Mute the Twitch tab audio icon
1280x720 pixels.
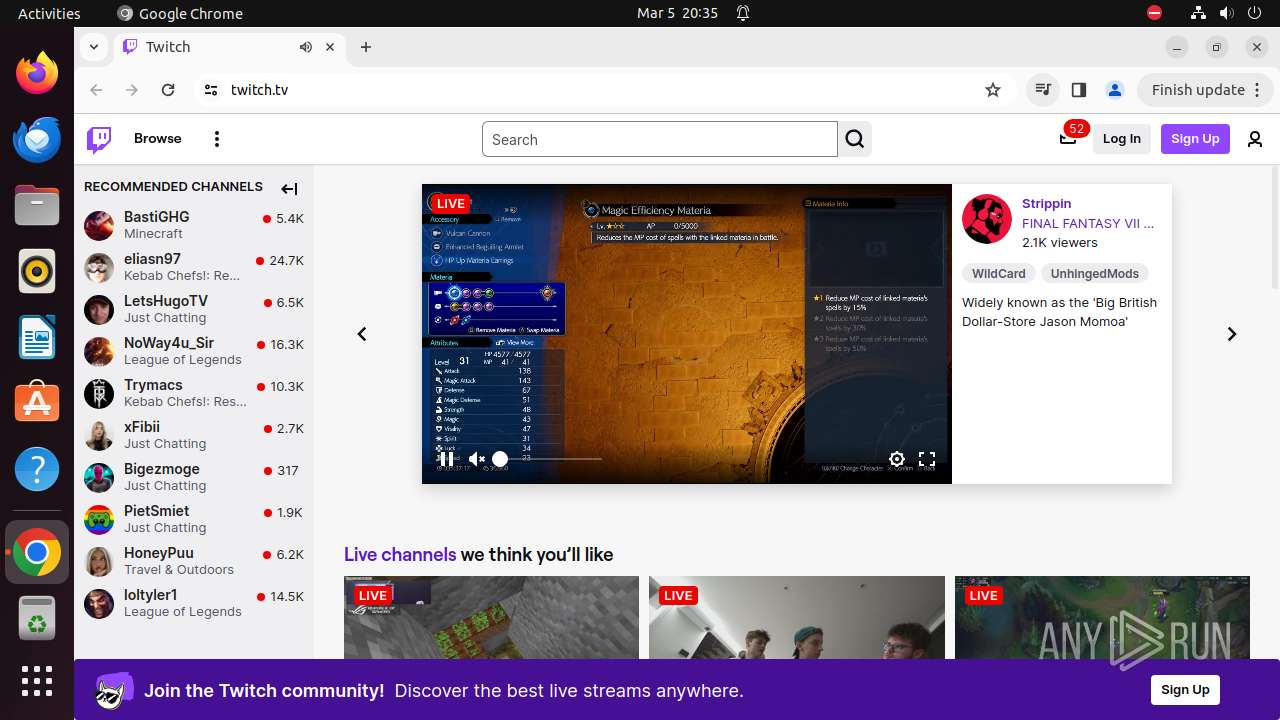(305, 47)
